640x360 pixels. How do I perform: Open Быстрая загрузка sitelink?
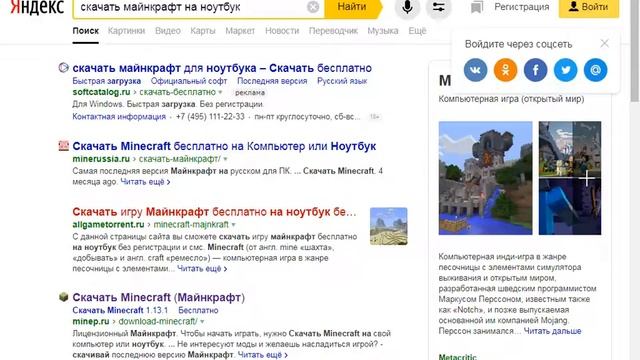(107, 81)
